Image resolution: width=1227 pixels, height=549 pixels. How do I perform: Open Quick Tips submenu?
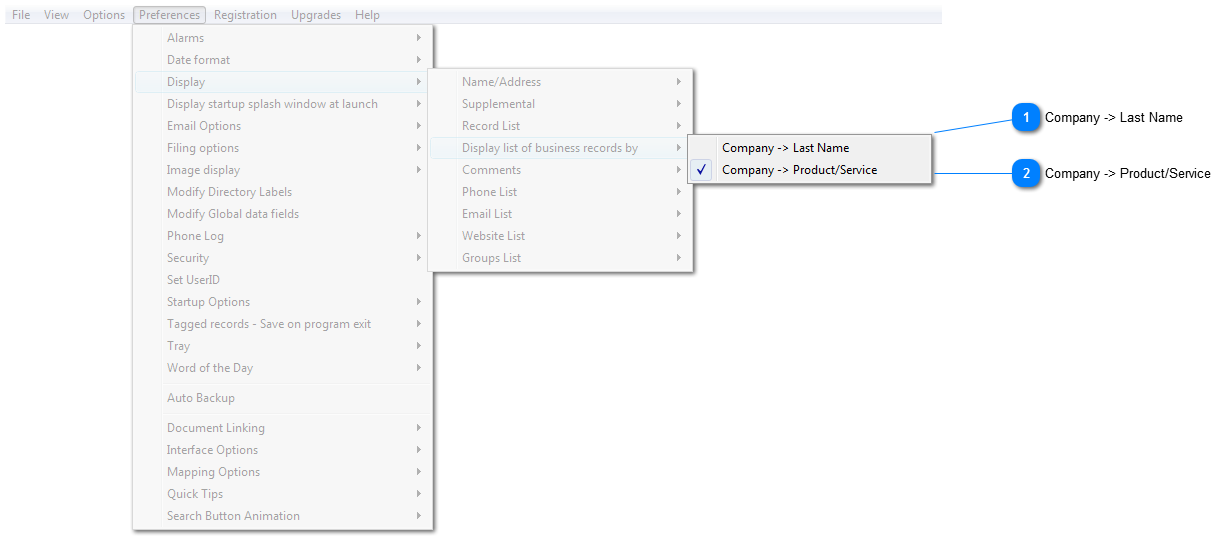click(283, 494)
